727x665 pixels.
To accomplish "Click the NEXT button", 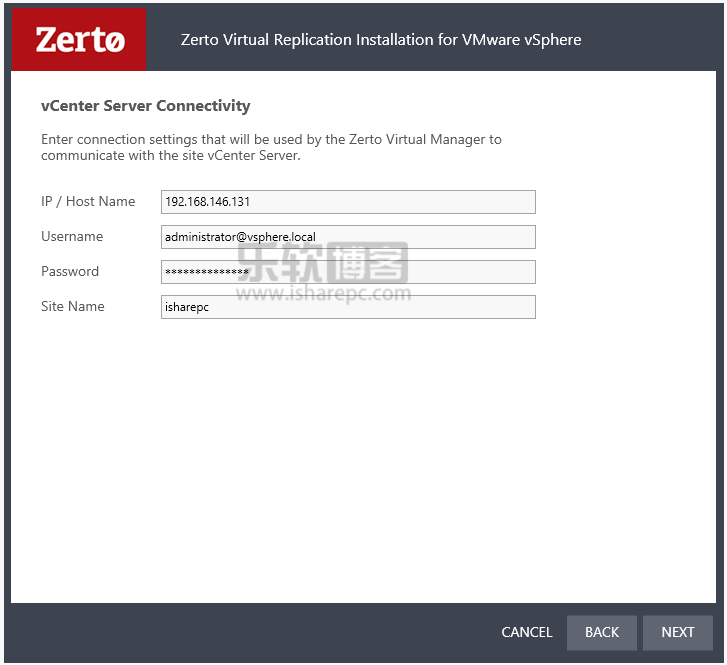I will pyautogui.click(x=677, y=633).
